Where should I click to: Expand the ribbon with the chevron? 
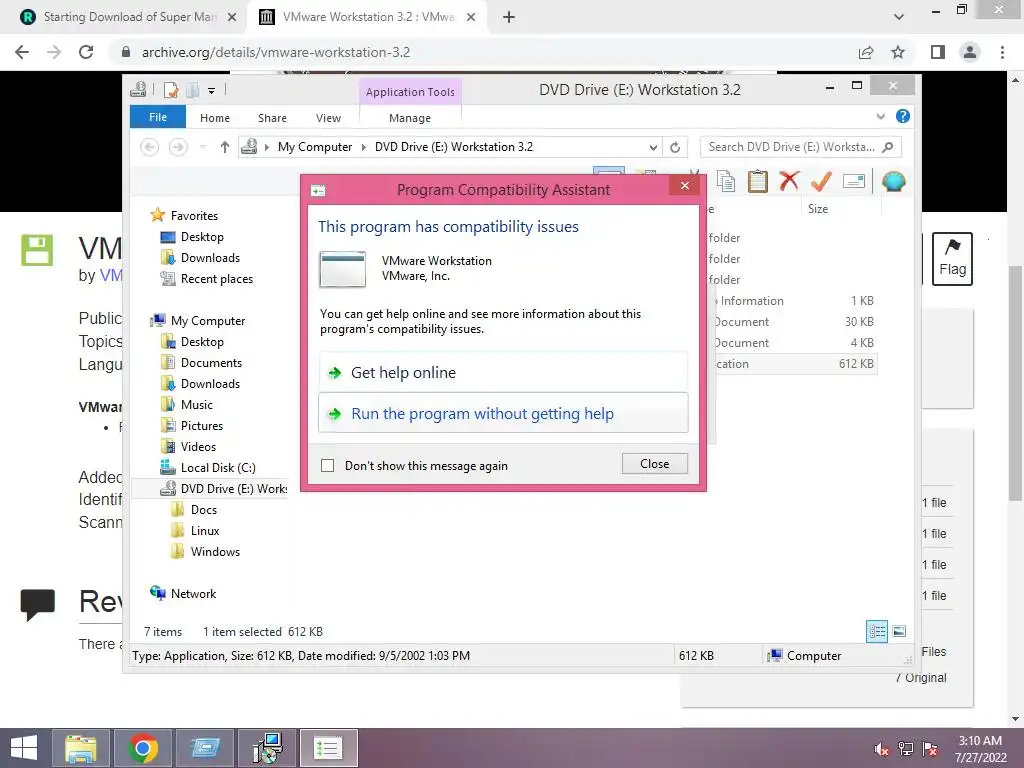pyautogui.click(x=880, y=116)
